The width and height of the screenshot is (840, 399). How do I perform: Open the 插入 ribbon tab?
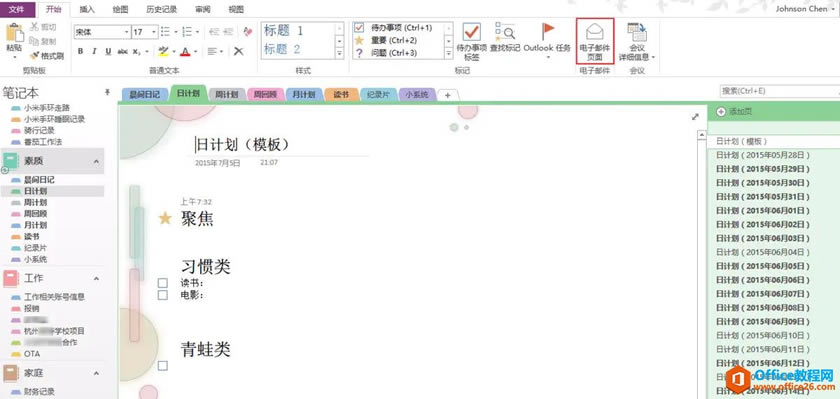click(87, 9)
